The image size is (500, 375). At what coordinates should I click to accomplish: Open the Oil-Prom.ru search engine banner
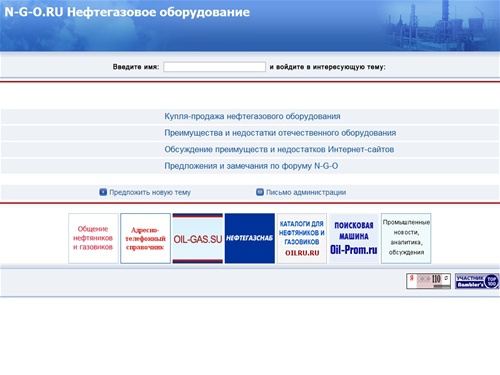click(x=354, y=238)
